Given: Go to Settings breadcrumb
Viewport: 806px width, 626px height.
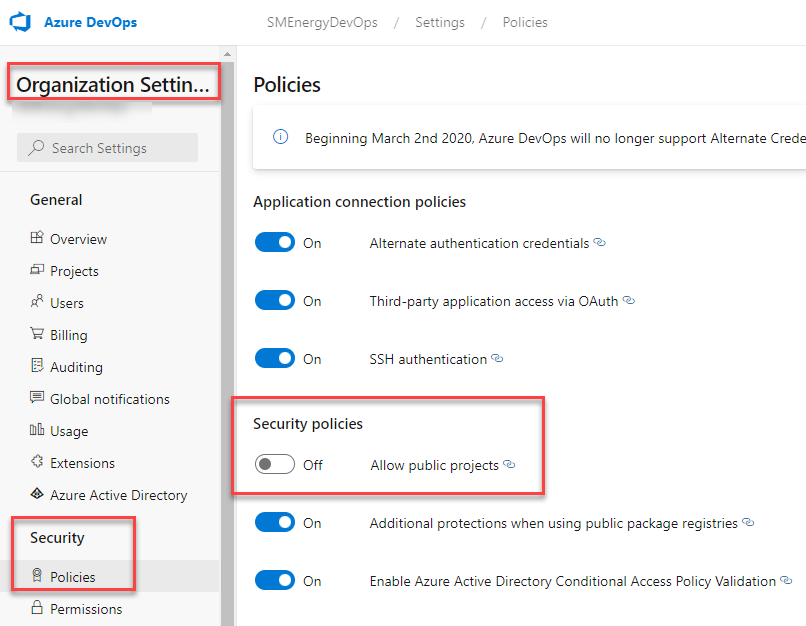Looking at the screenshot, I should pos(439,22).
